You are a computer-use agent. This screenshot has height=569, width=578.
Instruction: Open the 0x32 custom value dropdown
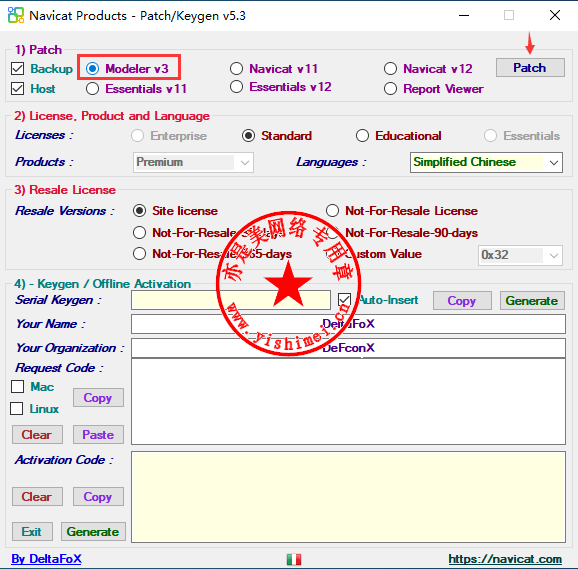tap(520, 255)
